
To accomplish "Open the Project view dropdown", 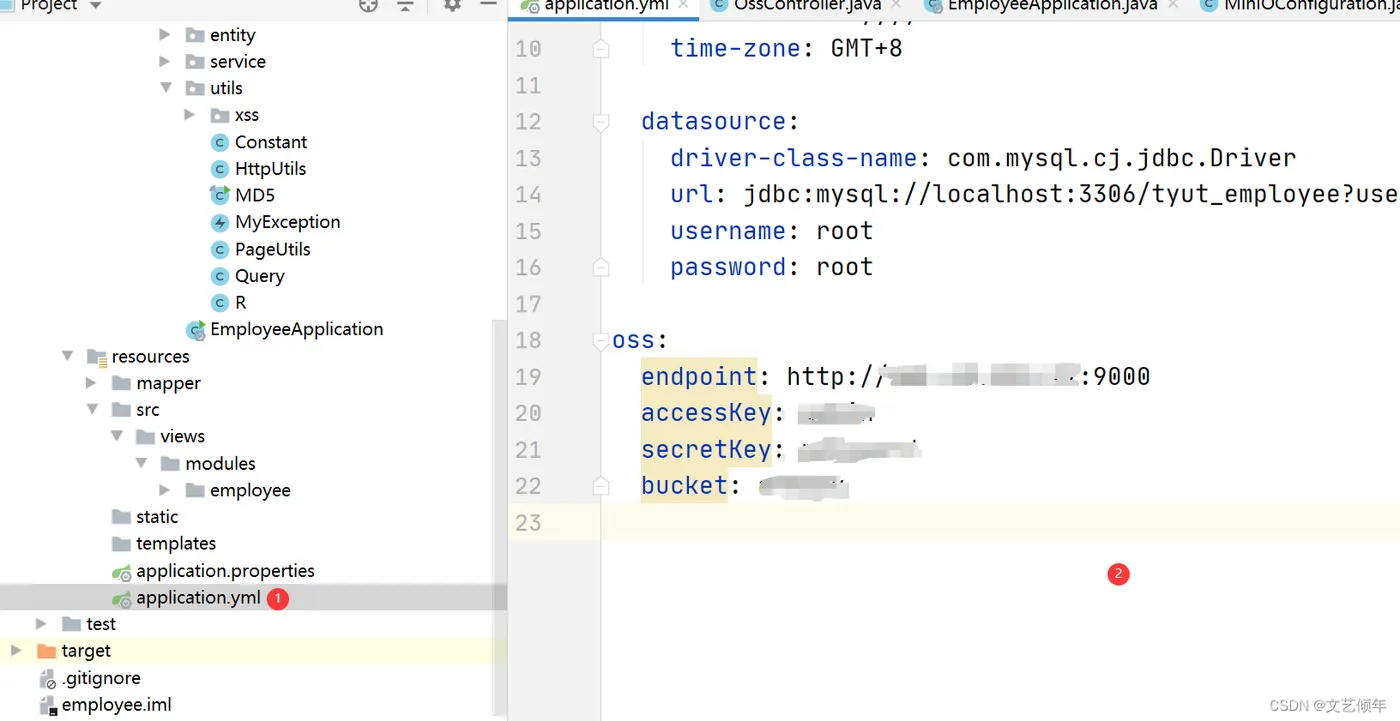I will pyautogui.click(x=96, y=6).
